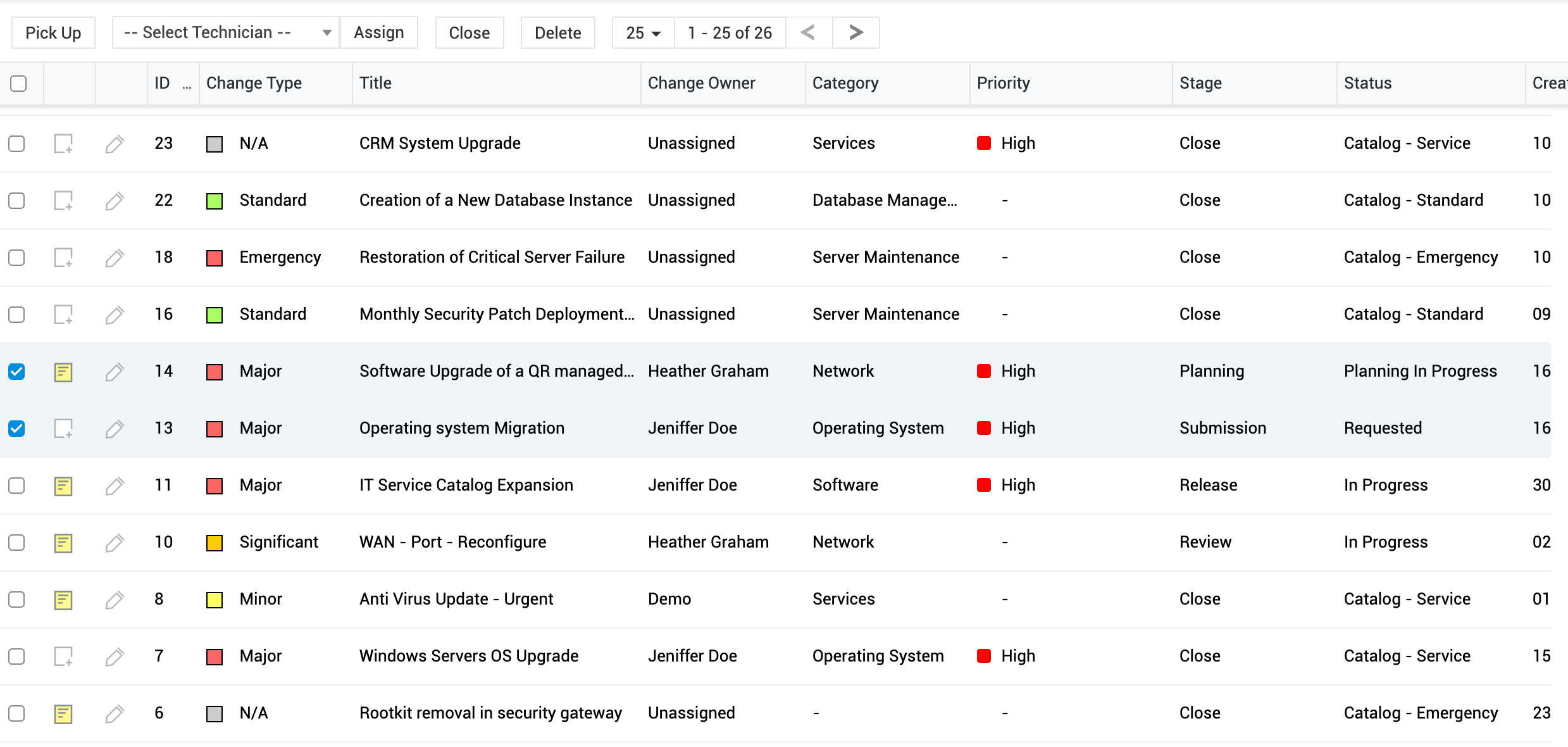Open notes icon for change 14
The width and height of the screenshot is (1568, 747).
63,372
